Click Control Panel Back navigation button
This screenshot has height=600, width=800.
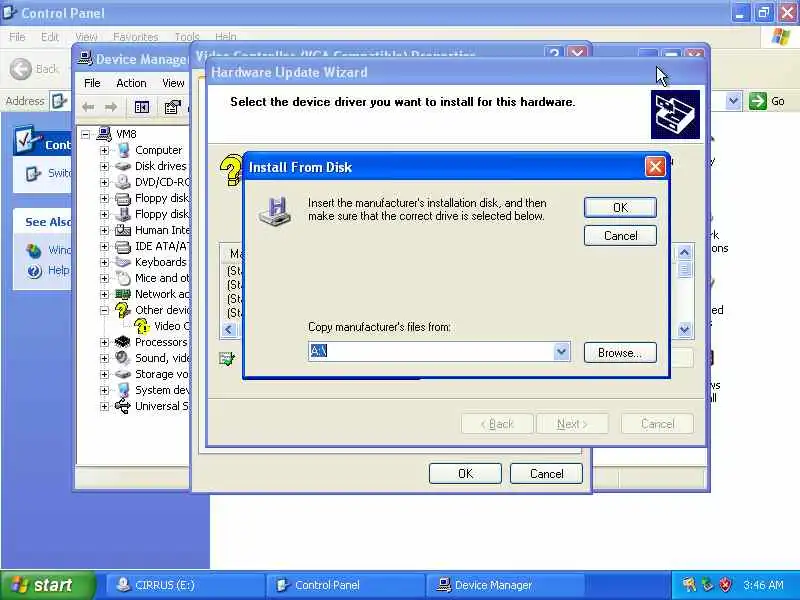point(34,69)
